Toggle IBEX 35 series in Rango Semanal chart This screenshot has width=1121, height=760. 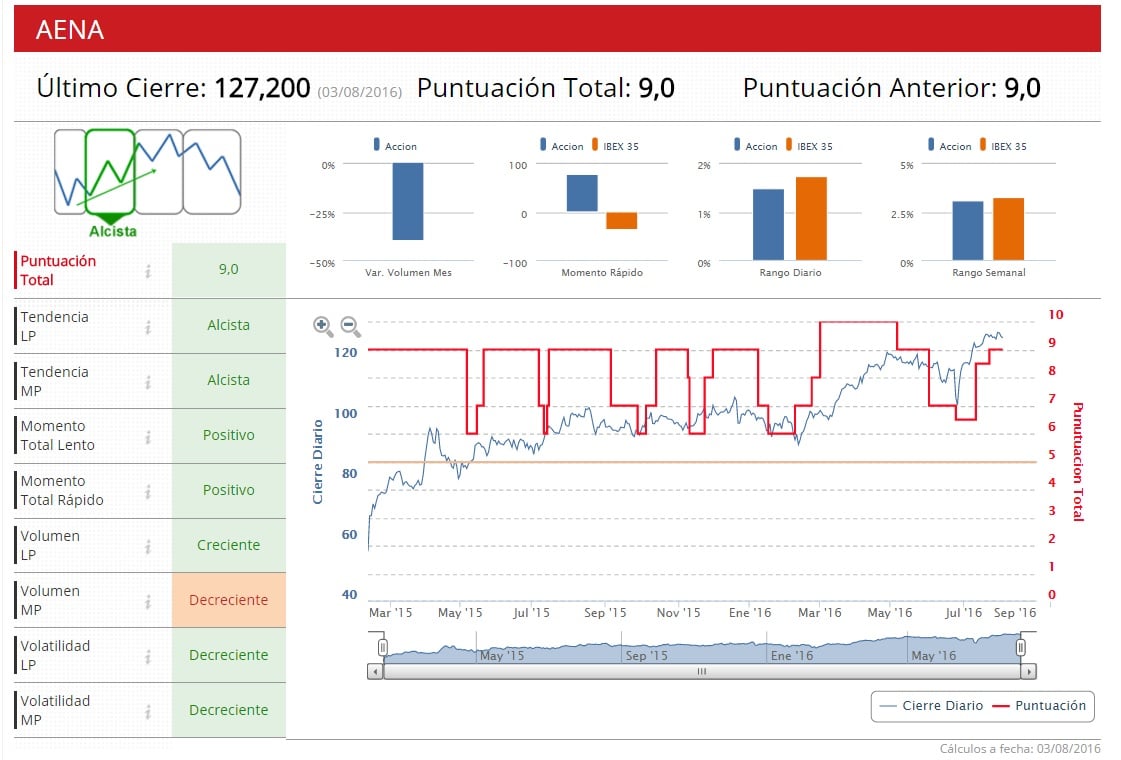coord(1004,146)
